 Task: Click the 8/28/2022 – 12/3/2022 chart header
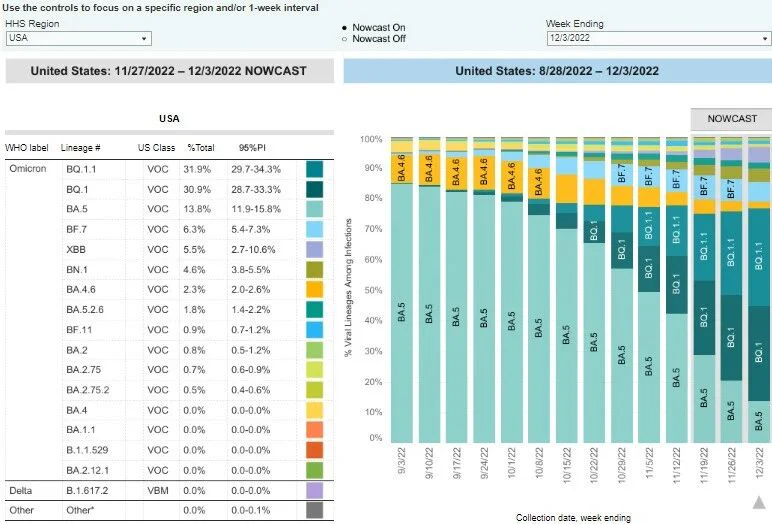click(x=557, y=71)
